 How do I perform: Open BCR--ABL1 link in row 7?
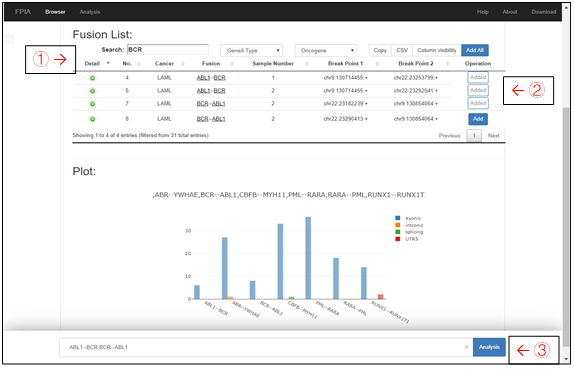tap(211, 104)
